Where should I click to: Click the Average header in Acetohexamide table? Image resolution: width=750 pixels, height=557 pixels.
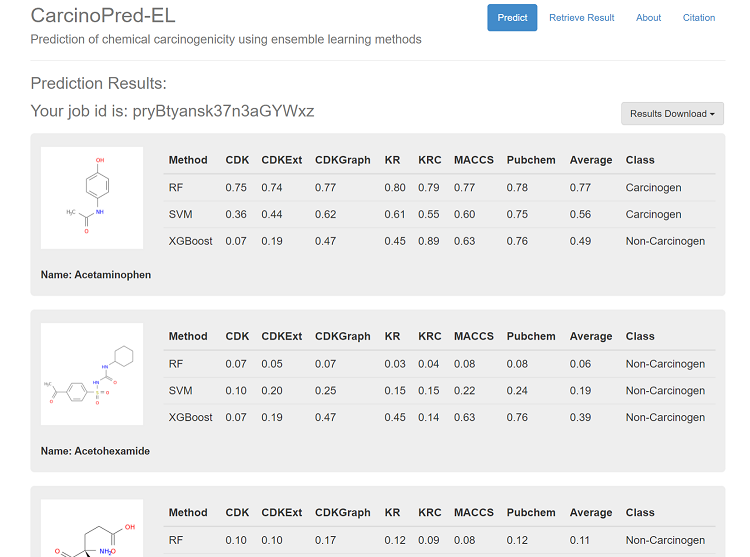[x=591, y=336]
